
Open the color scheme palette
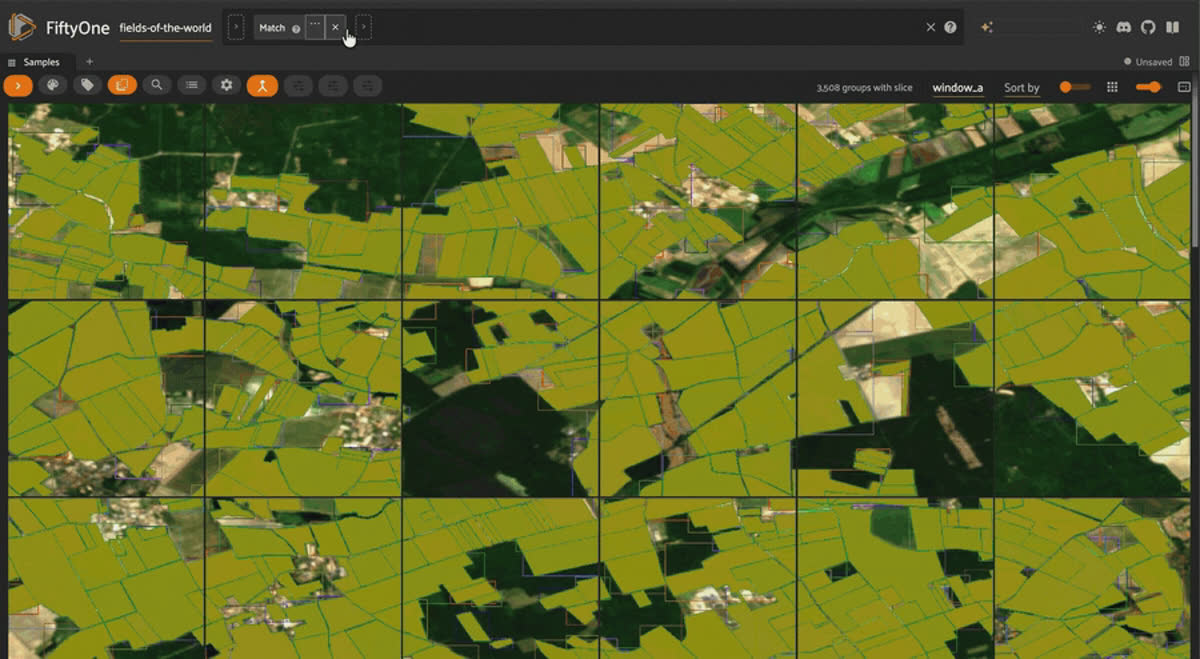[x=52, y=86]
